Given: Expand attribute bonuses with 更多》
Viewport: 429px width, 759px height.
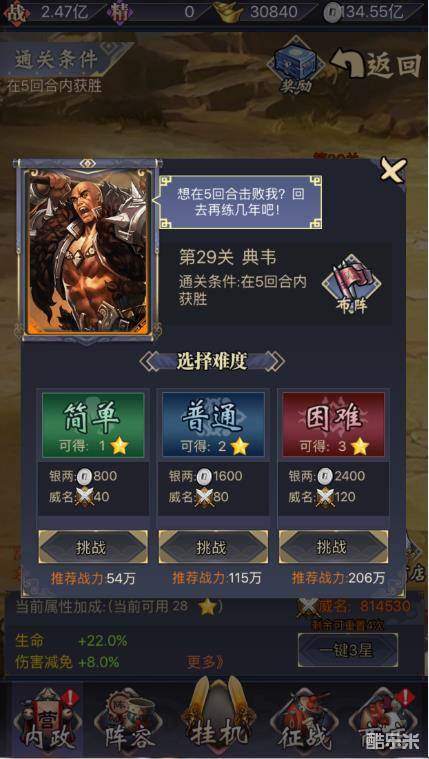Looking at the screenshot, I should [x=206, y=662].
